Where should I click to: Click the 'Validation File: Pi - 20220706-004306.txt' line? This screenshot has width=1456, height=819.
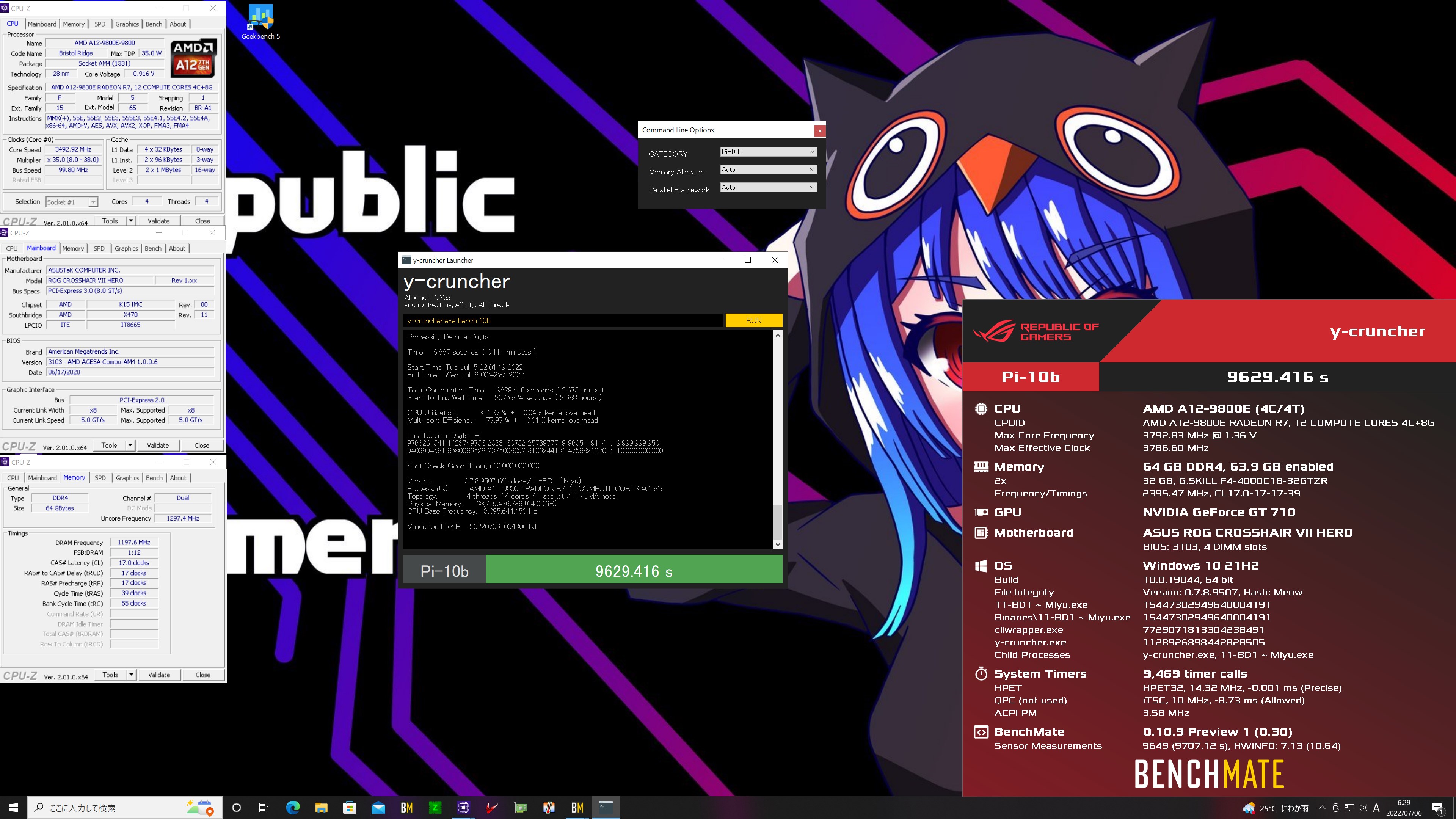(472, 526)
